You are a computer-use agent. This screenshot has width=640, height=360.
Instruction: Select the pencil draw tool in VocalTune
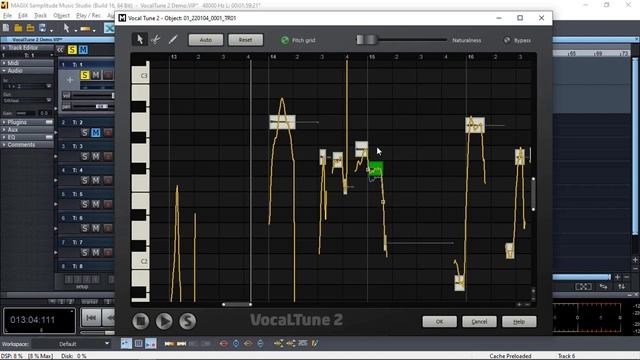click(173, 40)
